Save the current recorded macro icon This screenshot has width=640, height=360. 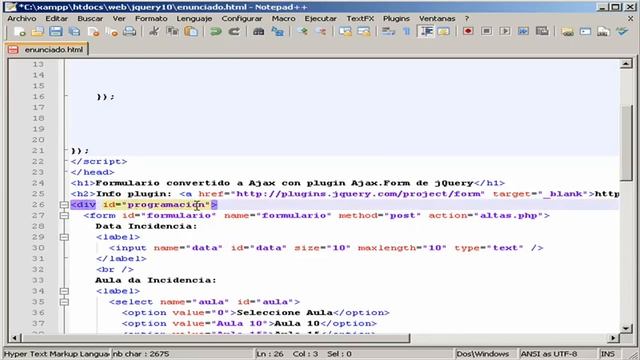542,31
